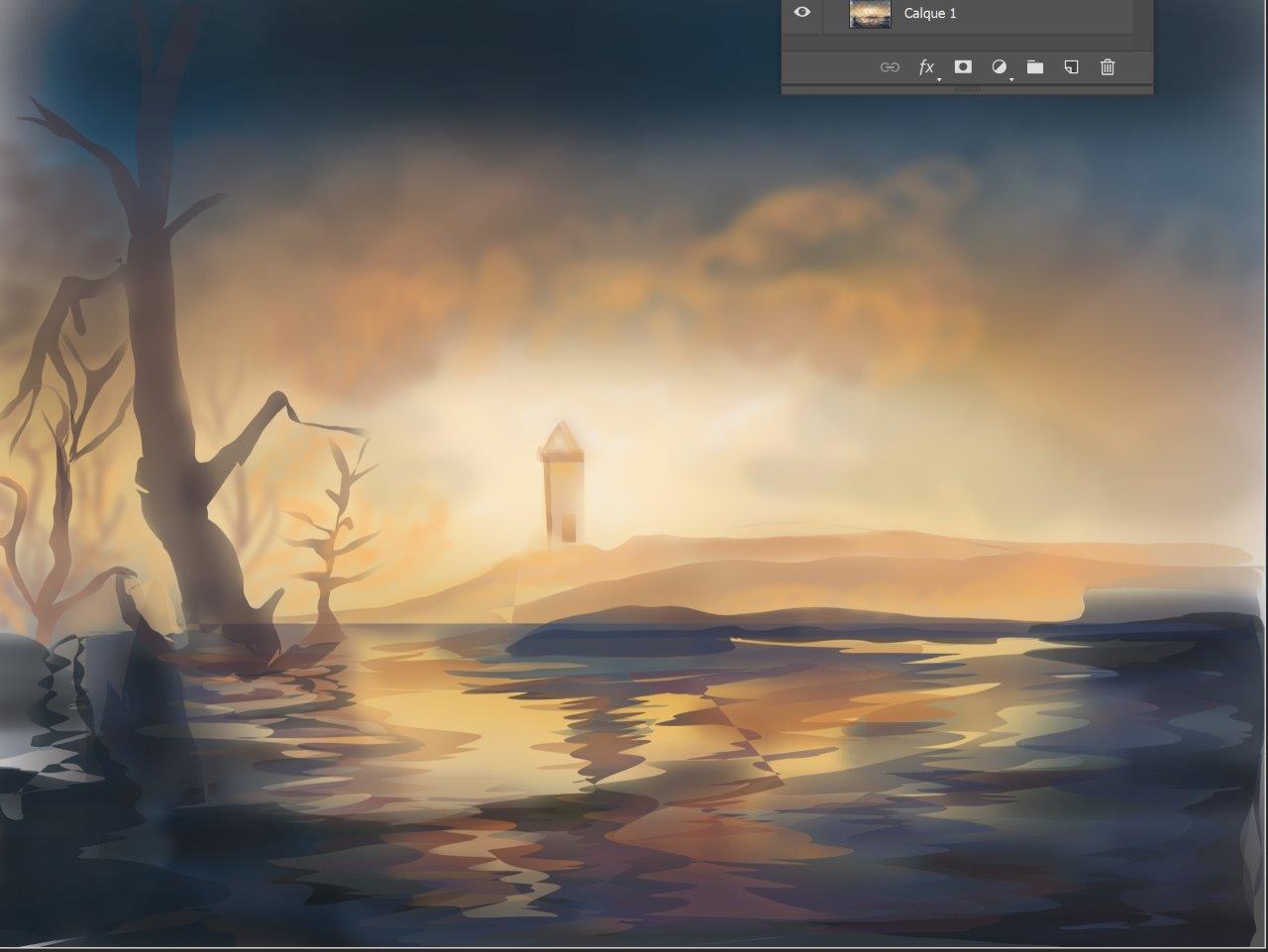The height and width of the screenshot is (952, 1268).
Task: Click the dark door of the lighthouse
Action: click(568, 527)
